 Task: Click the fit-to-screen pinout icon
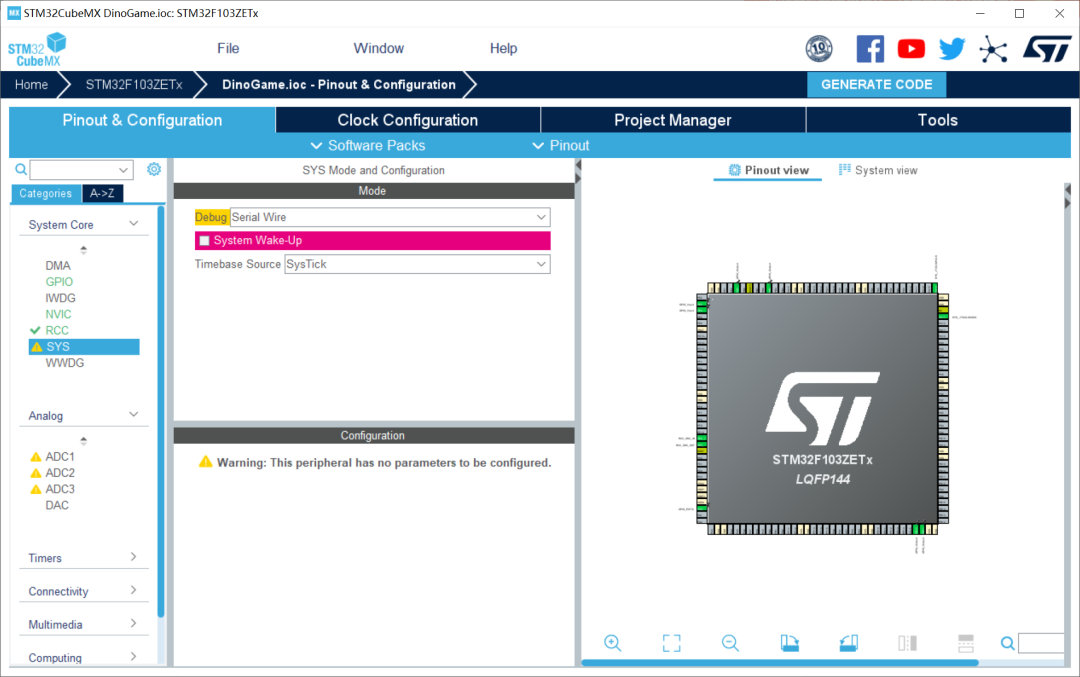pyautogui.click(x=671, y=643)
